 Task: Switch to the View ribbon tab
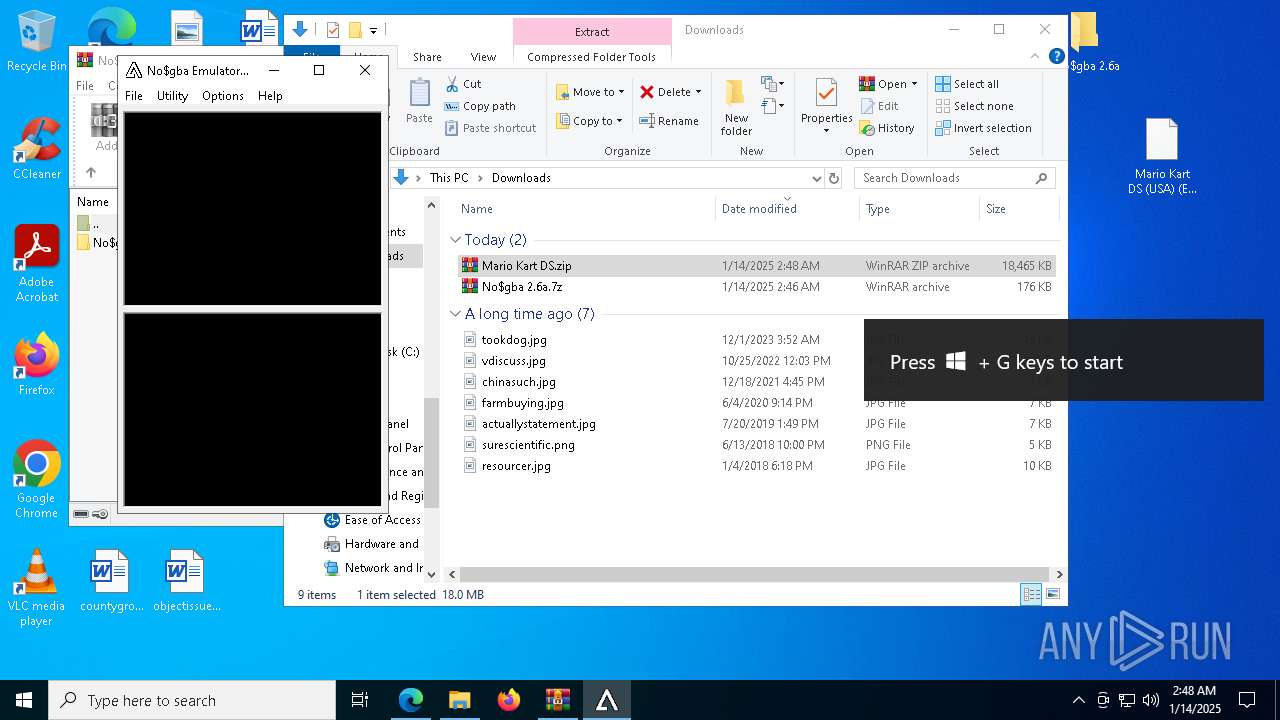coord(483,57)
